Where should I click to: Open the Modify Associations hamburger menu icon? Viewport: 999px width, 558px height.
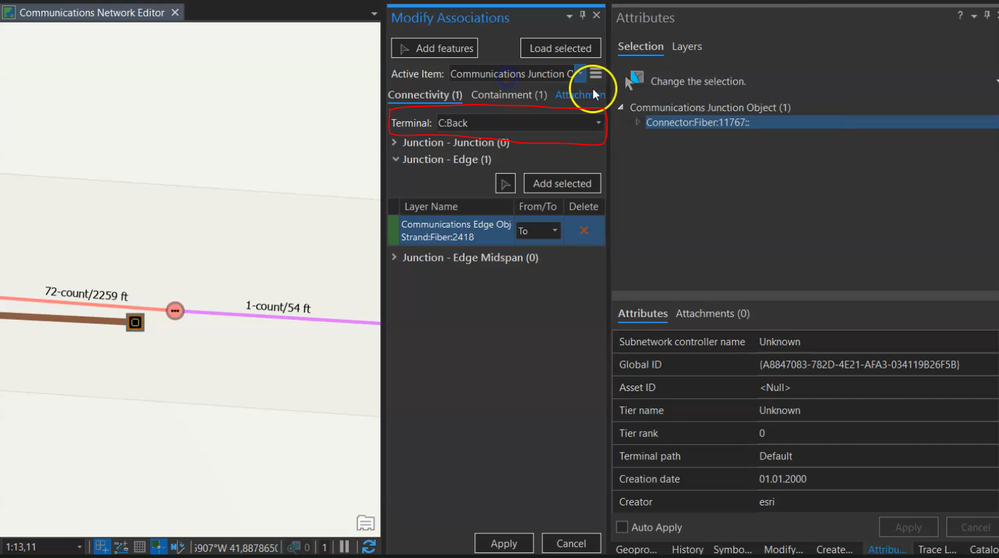click(x=596, y=74)
